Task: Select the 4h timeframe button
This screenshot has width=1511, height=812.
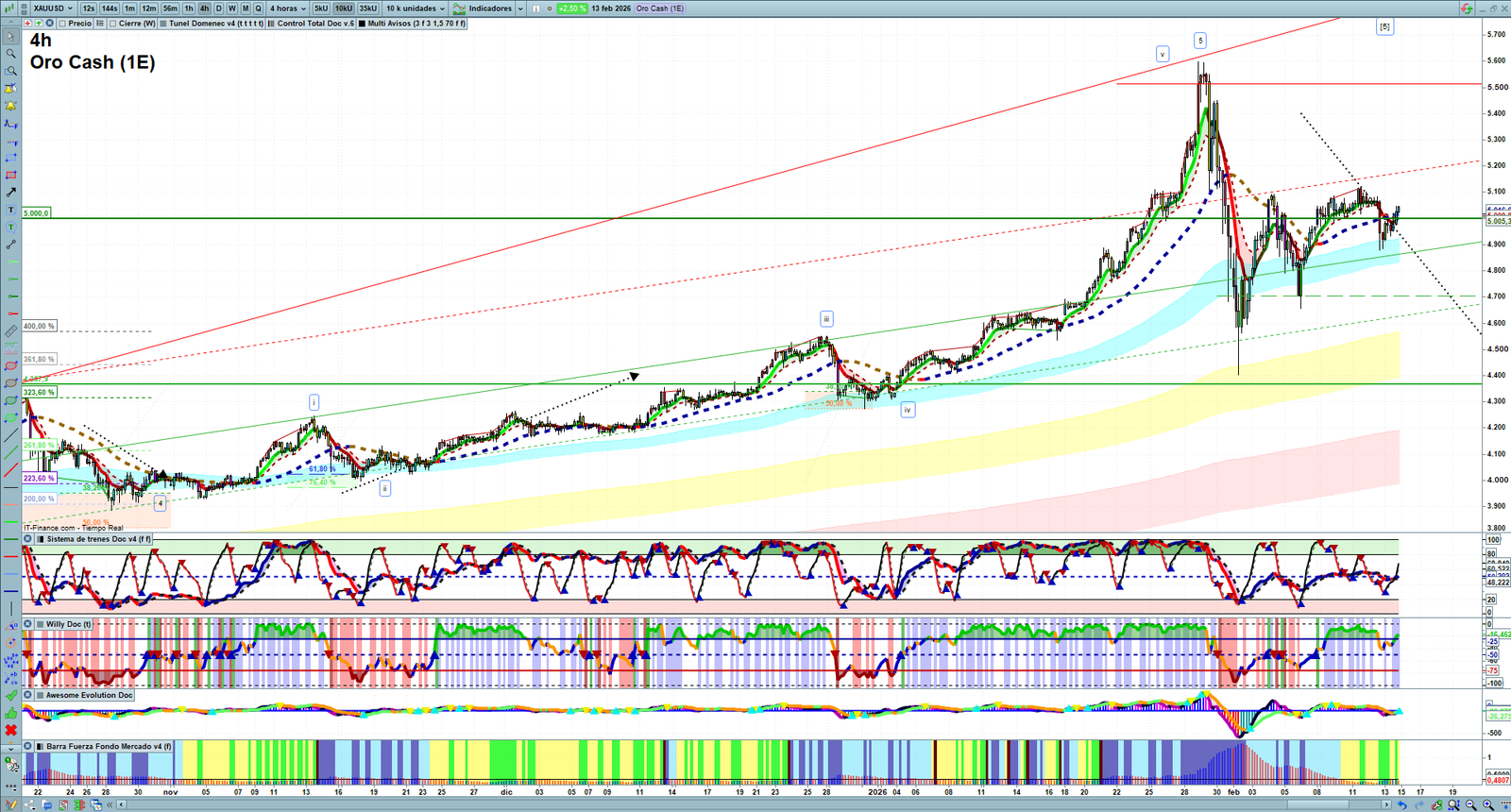Action: [x=204, y=8]
